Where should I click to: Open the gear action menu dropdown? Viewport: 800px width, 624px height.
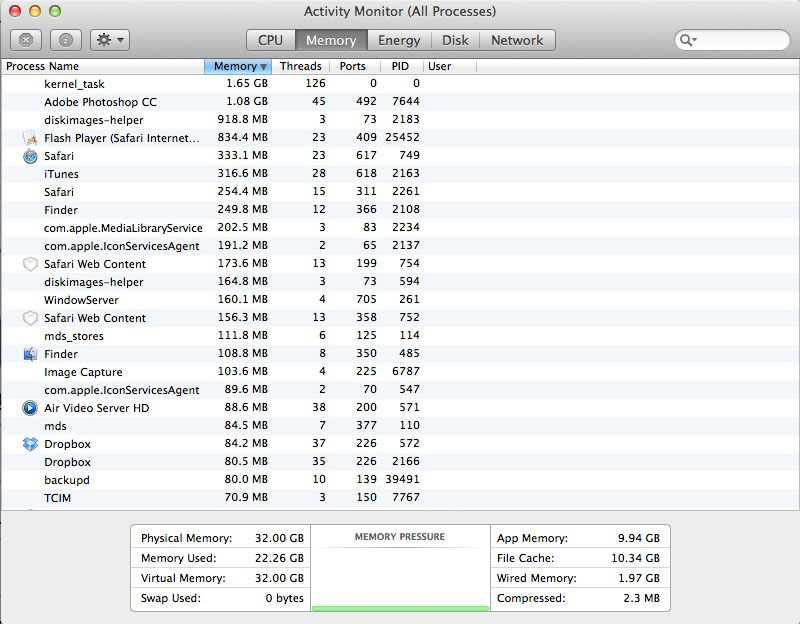pyautogui.click(x=110, y=40)
